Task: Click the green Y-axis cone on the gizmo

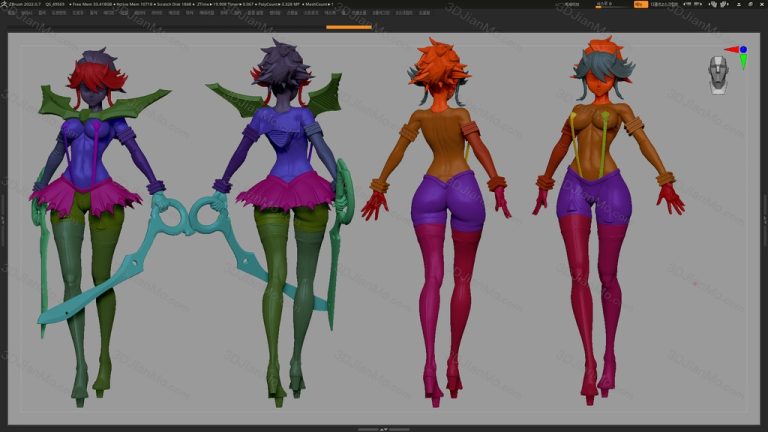Action: 743,63
